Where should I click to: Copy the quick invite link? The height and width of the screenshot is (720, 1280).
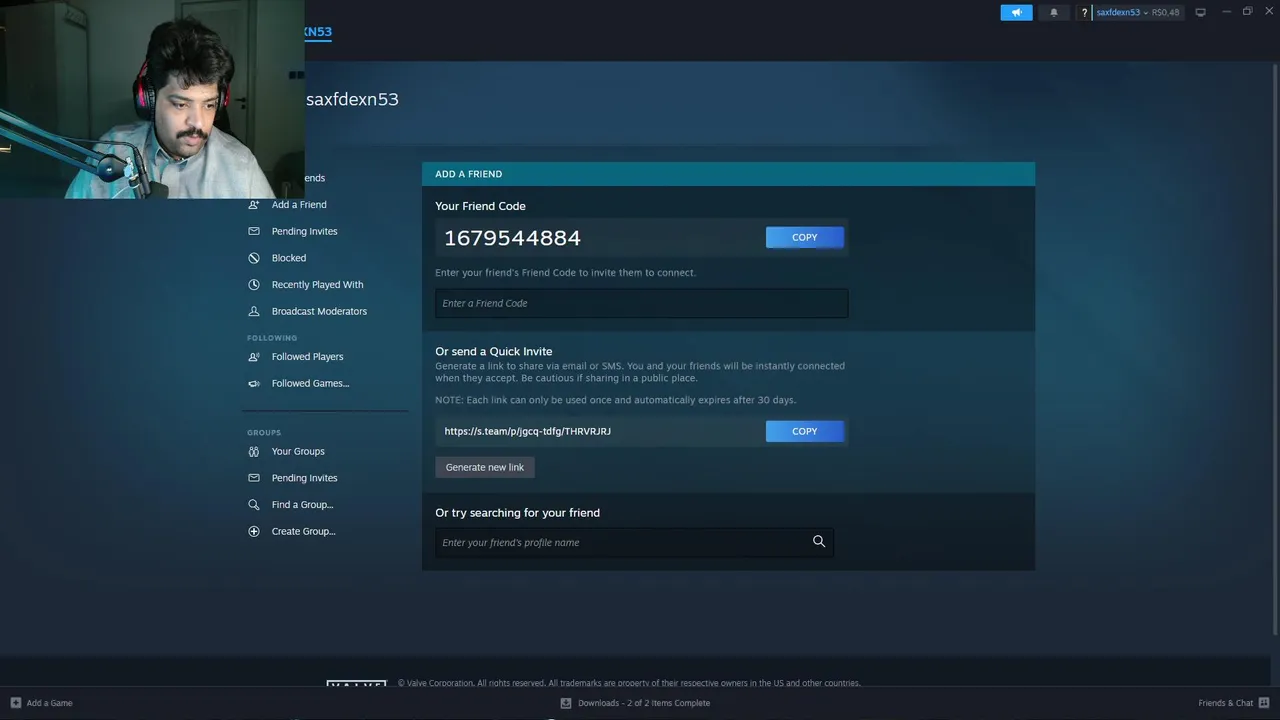[x=805, y=431]
